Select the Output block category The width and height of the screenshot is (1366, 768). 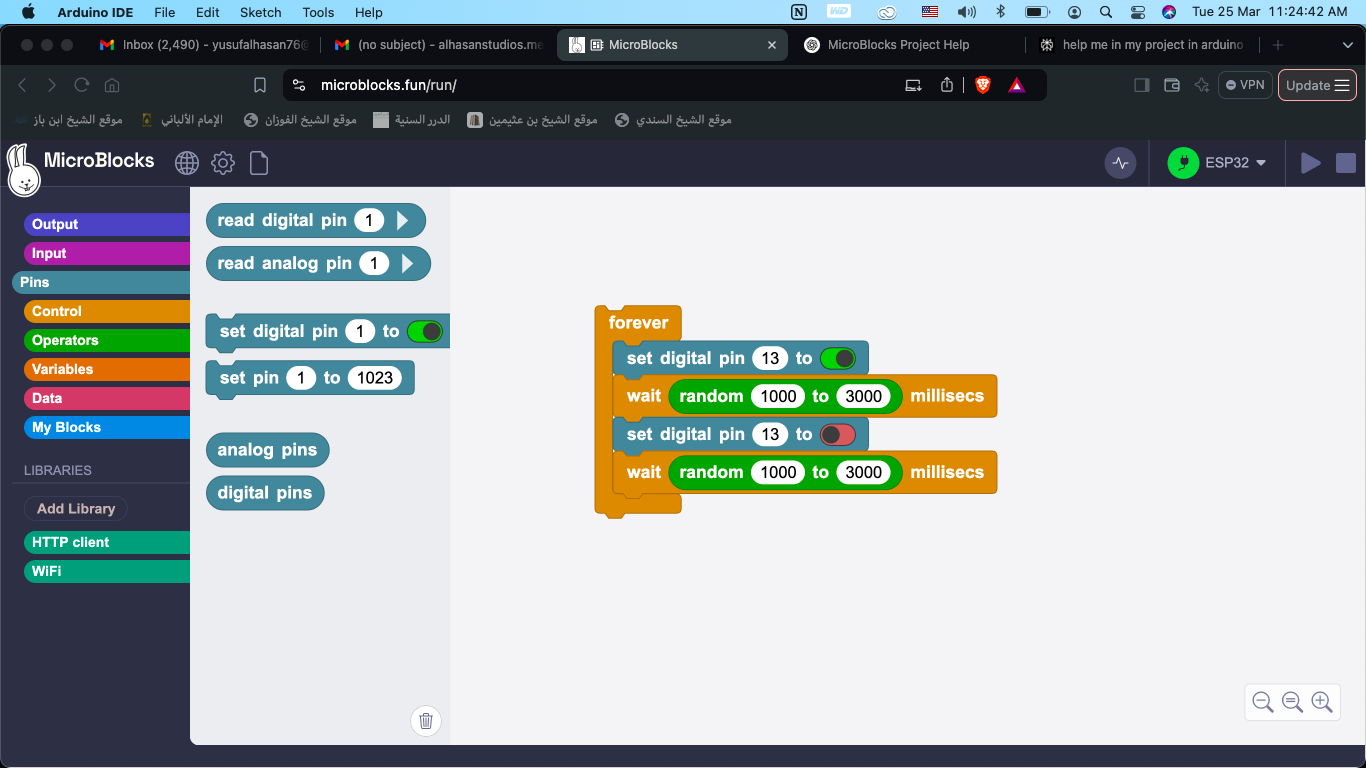pyautogui.click(x=107, y=224)
